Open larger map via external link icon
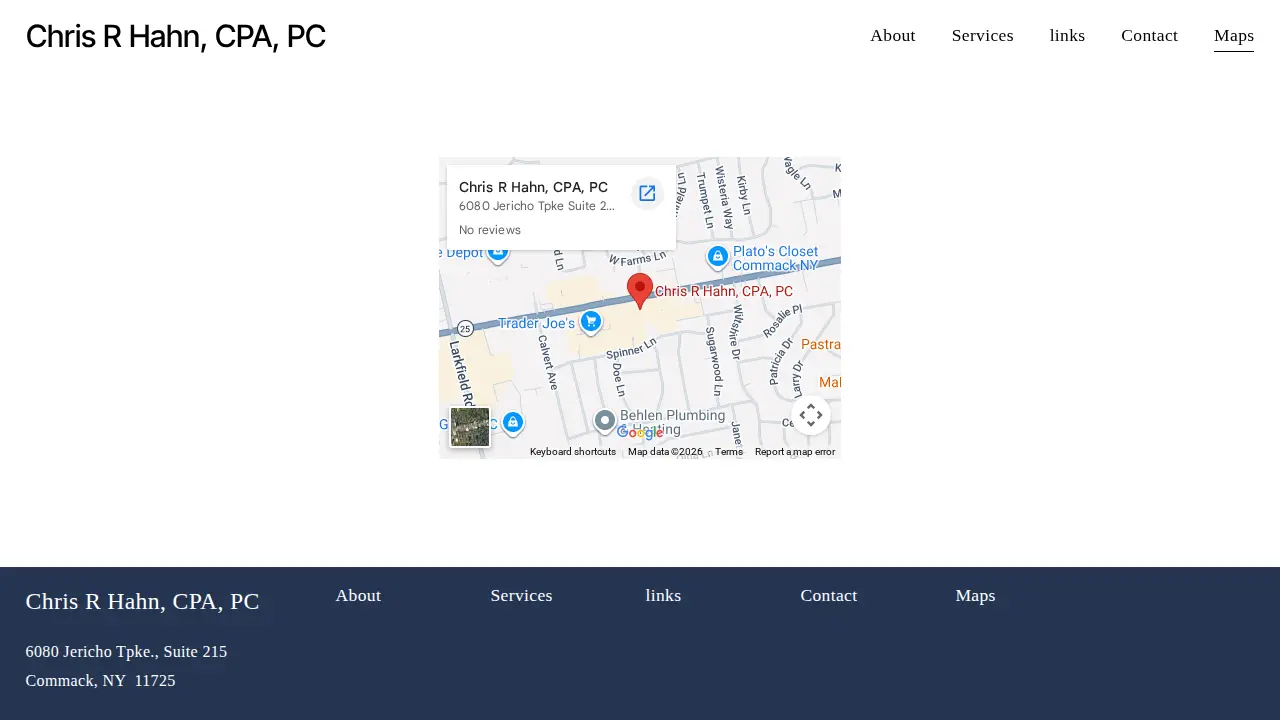The height and width of the screenshot is (720, 1280). coord(647,193)
